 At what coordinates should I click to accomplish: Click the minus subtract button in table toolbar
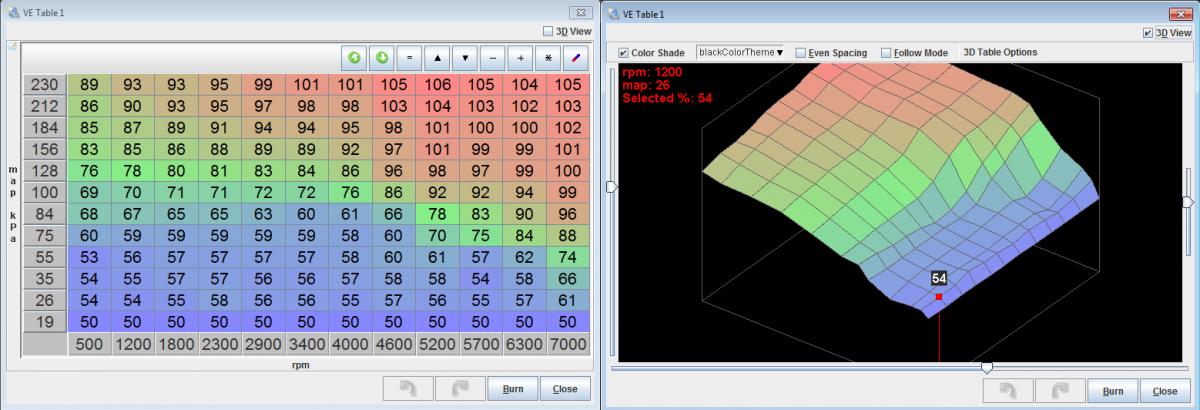click(493, 57)
